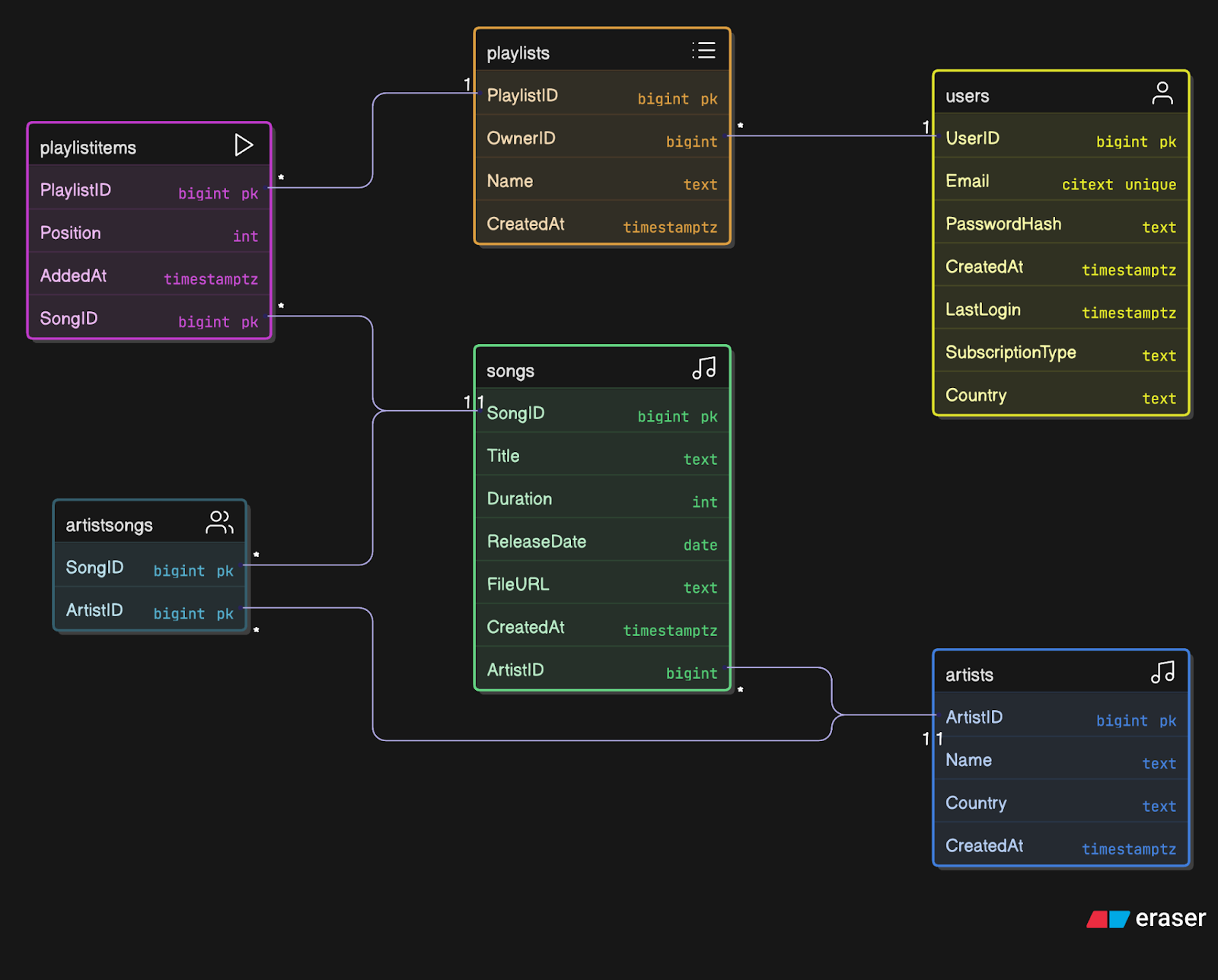Screen dimensions: 1218x980
Task: Click the music note icon on artists table
Action: point(1162,672)
